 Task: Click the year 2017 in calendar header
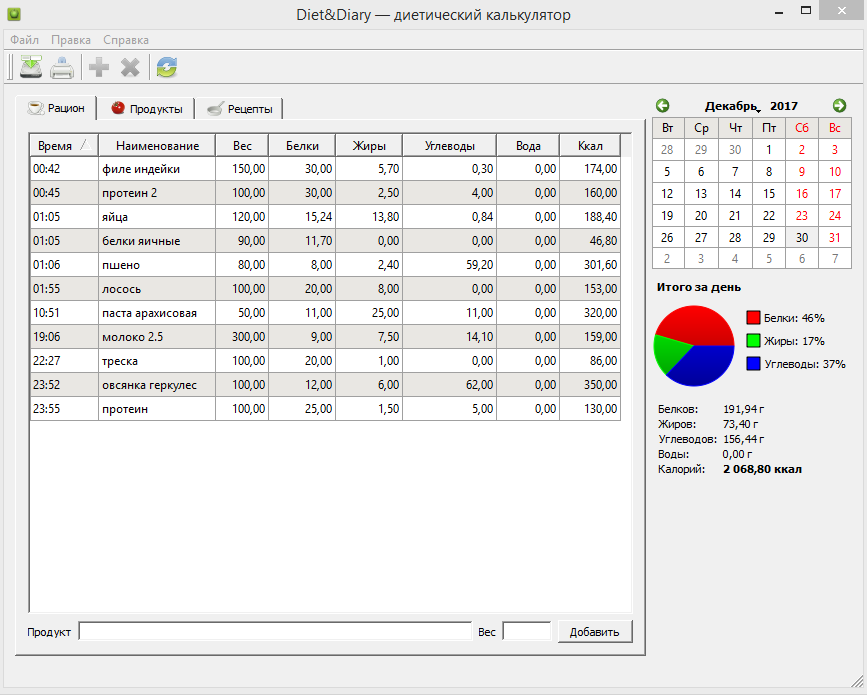pos(784,106)
